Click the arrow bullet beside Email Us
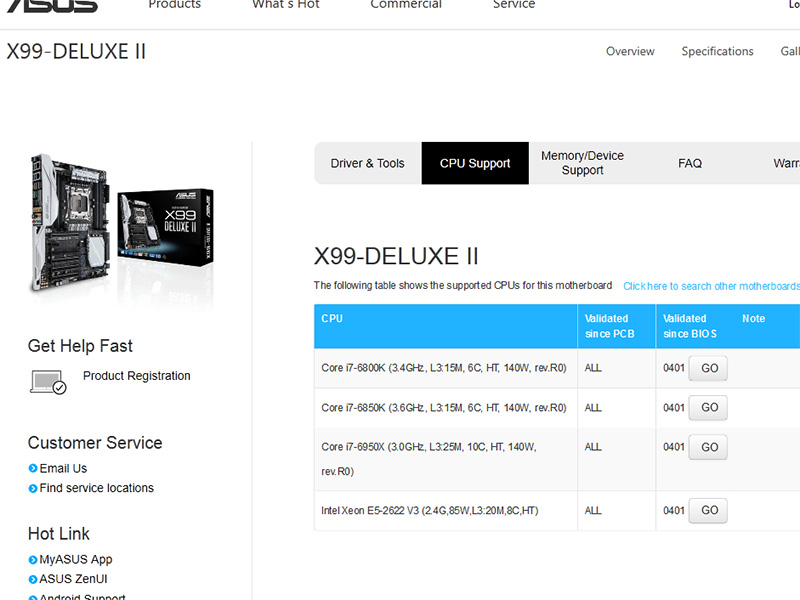The height and width of the screenshot is (600, 800). point(33,468)
